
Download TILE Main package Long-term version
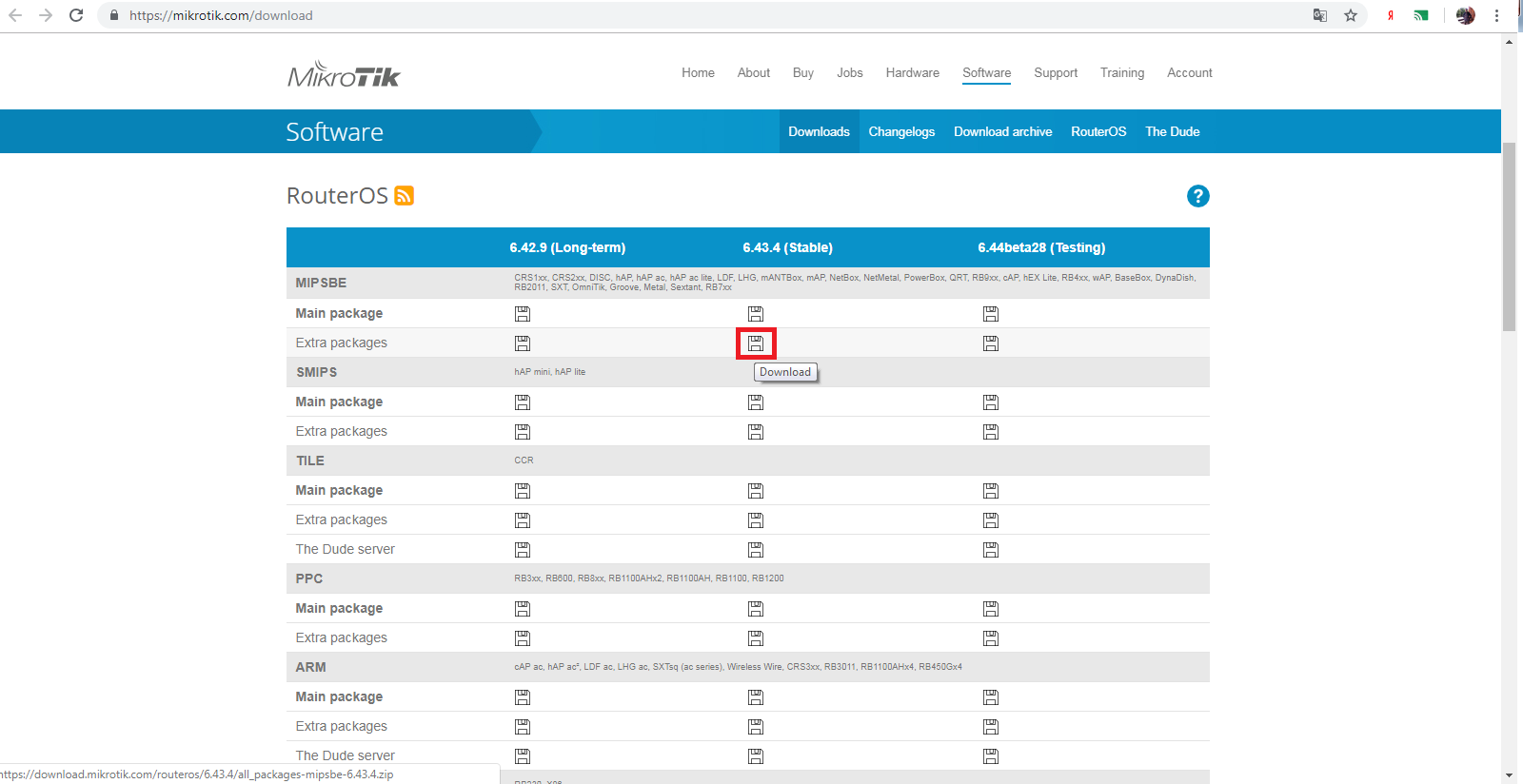pyautogui.click(x=523, y=491)
